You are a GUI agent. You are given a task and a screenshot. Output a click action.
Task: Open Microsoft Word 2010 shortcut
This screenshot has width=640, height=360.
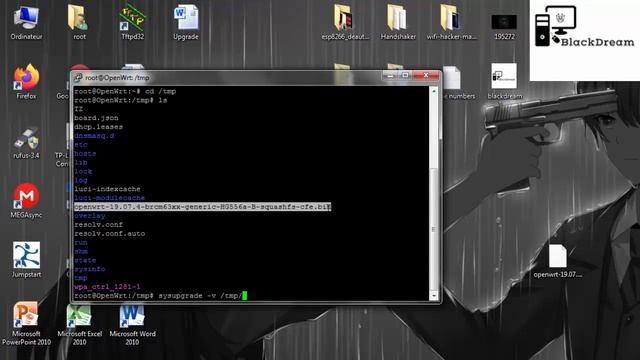click(132, 323)
